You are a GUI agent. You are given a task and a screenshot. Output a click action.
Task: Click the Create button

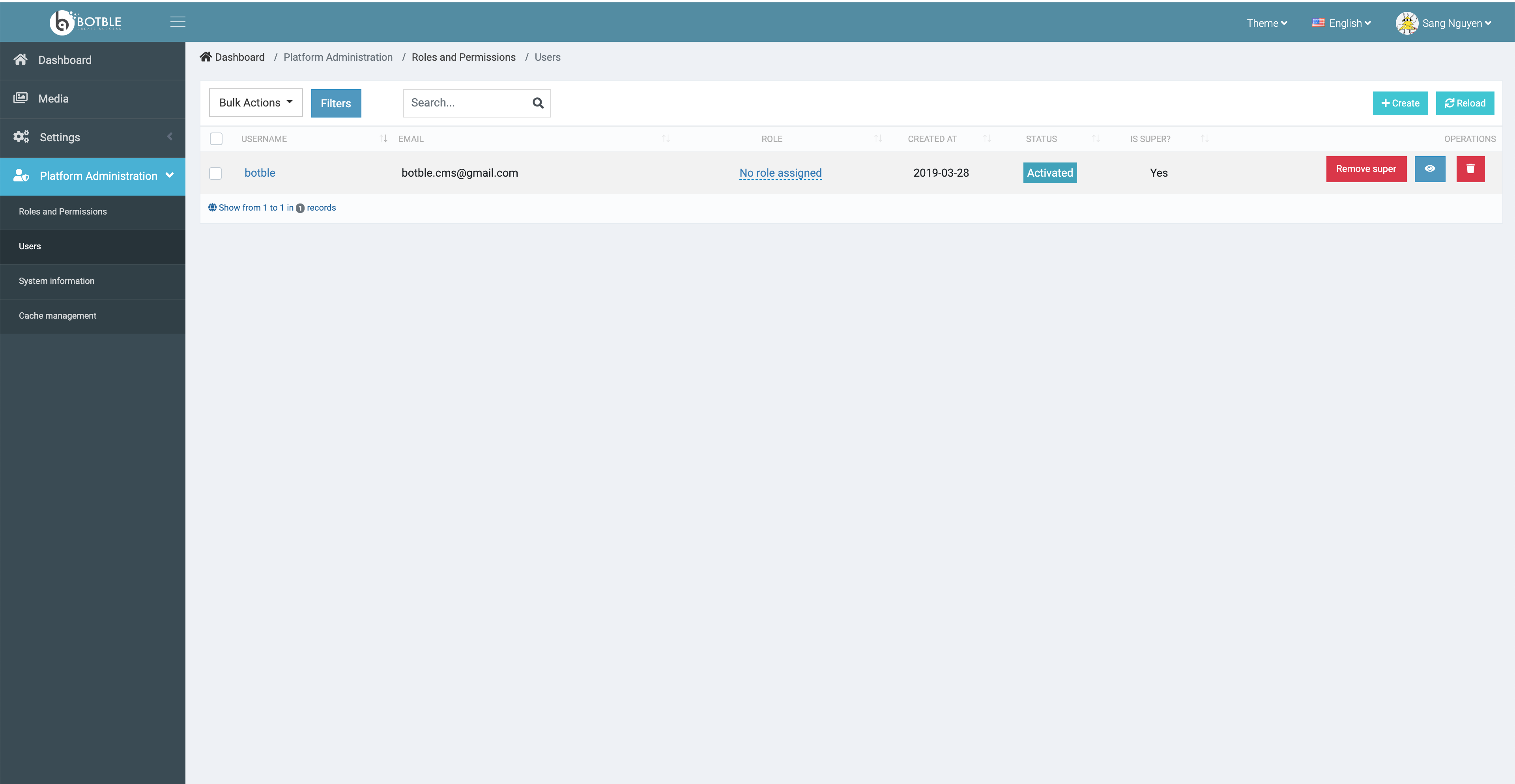[1400, 103]
